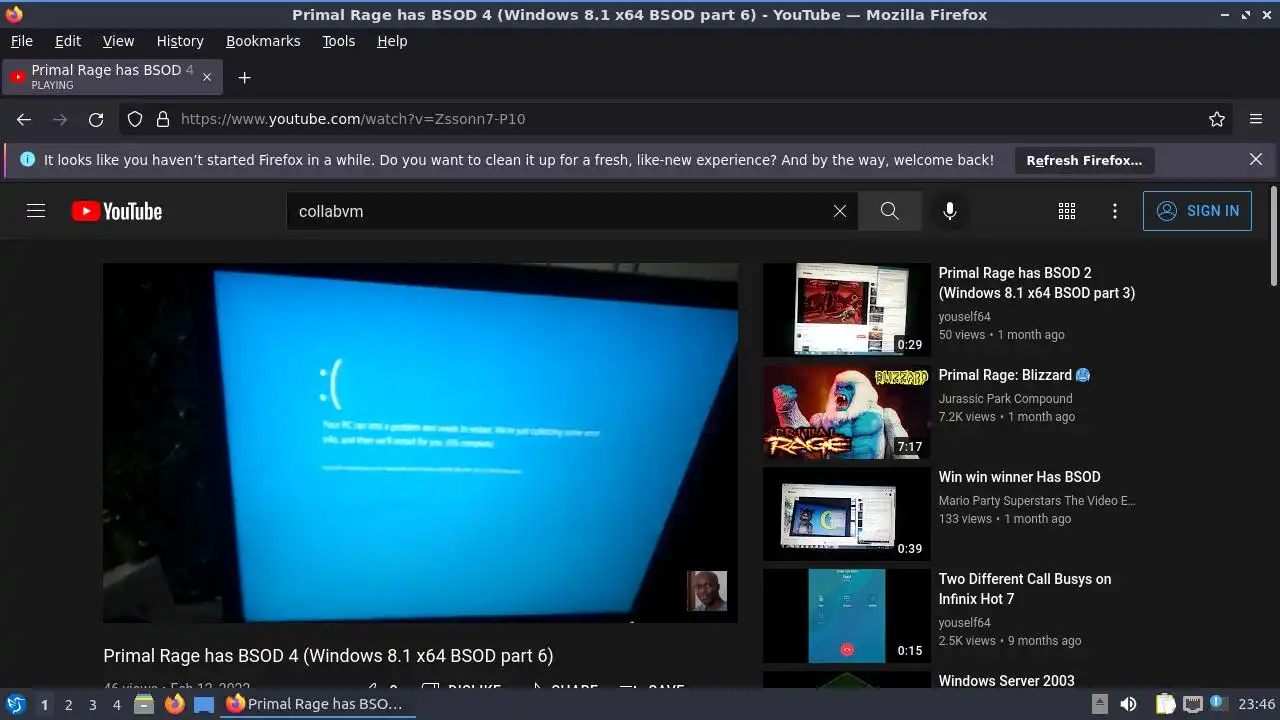Open the Tools menu
The height and width of the screenshot is (720, 1280).
[x=338, y=41]
